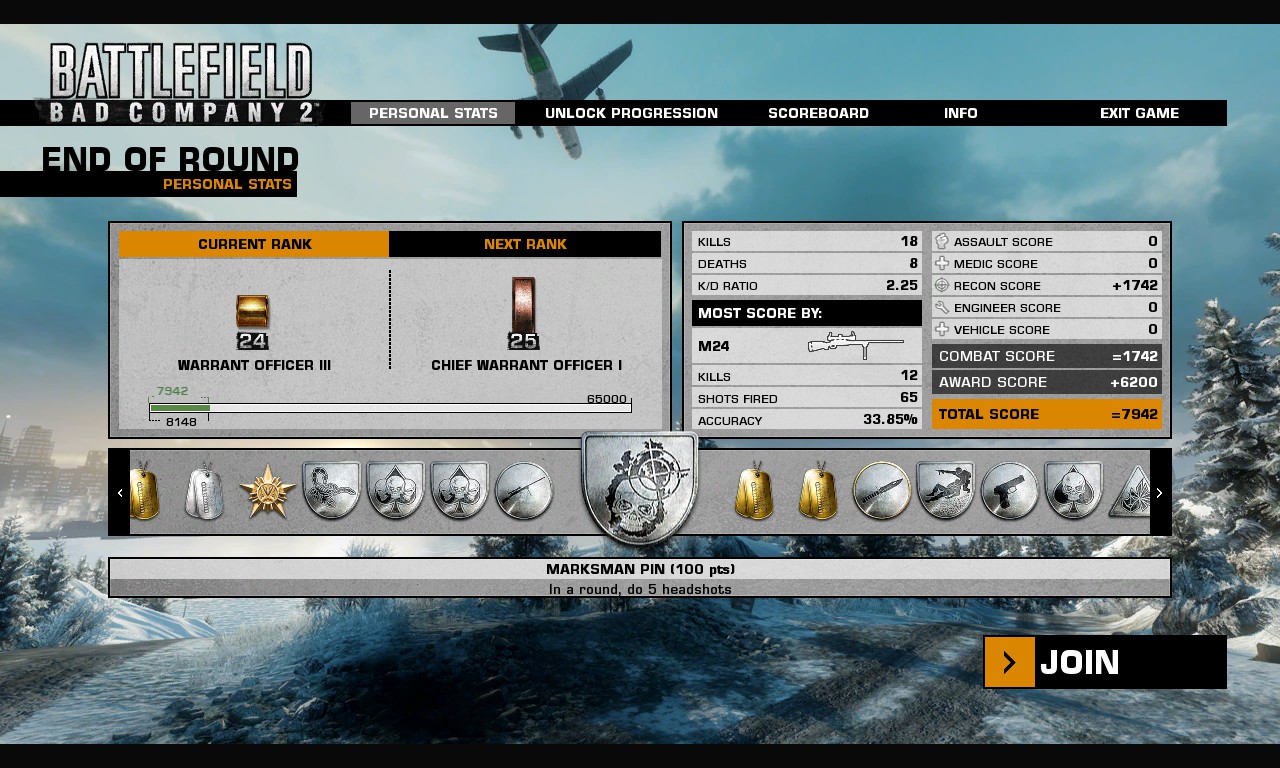
Task: Click the M24 sniper rifle silhouette
Action: click(x=856, y=346)
